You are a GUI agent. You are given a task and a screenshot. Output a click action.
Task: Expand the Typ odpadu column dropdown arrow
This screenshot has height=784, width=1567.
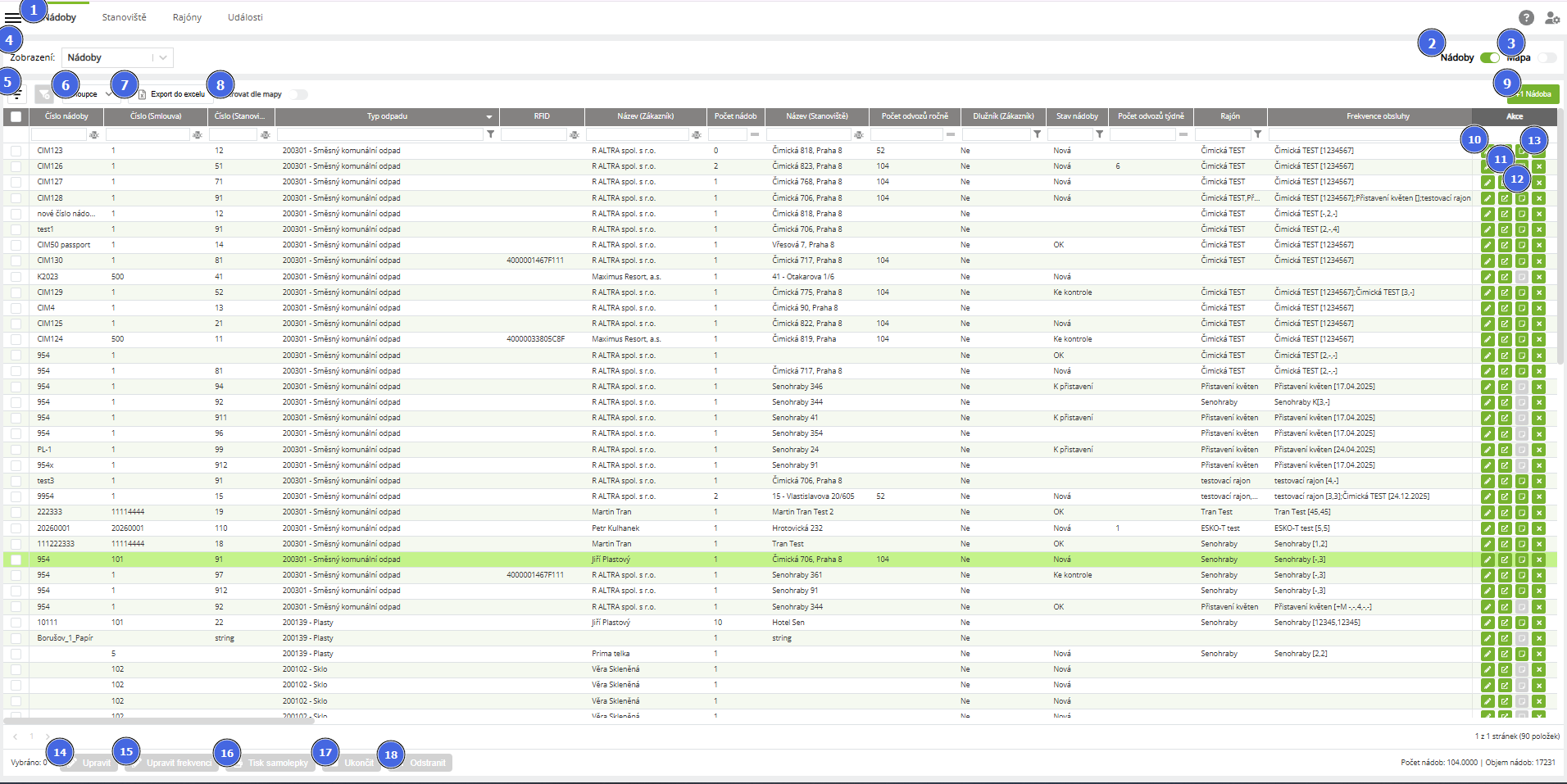[489, 116]
